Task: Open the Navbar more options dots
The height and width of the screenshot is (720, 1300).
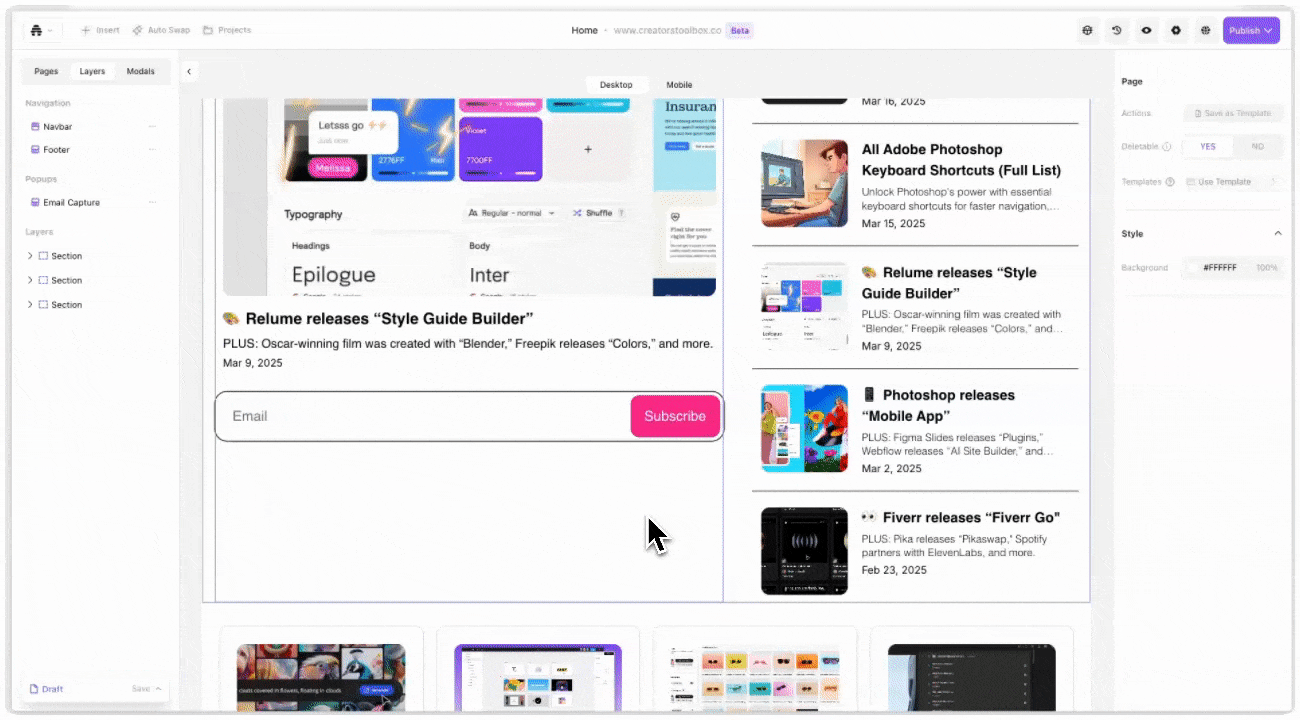Action: (x=152, y=127)
